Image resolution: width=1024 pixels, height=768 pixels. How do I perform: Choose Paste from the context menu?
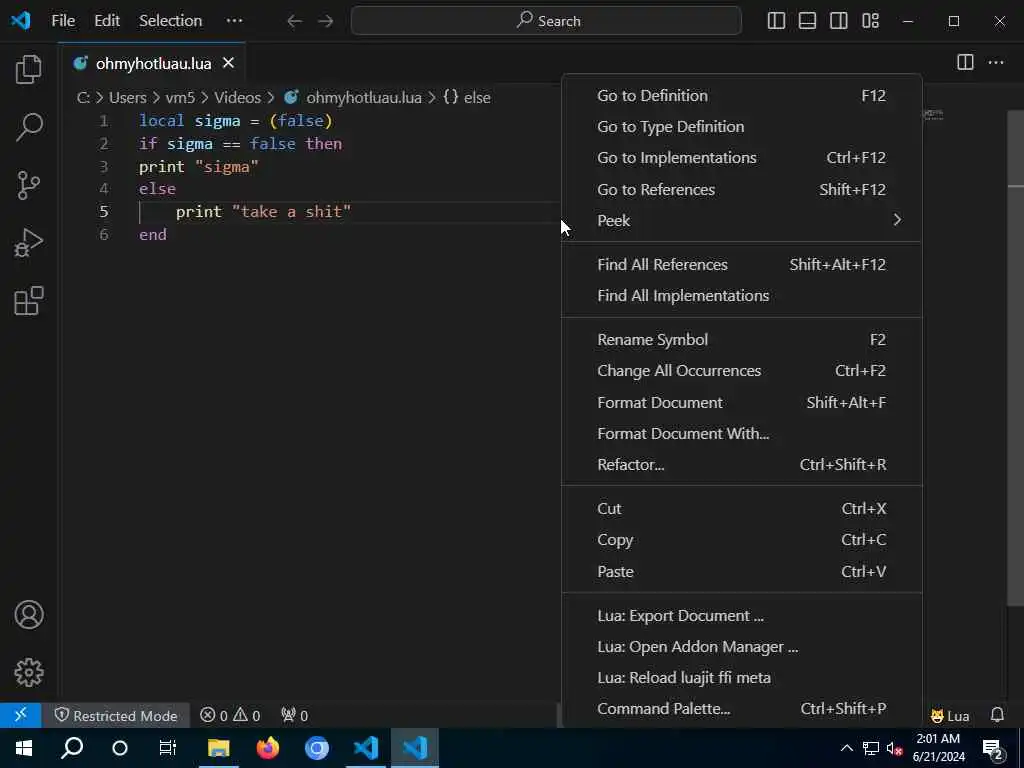pyautogui.click(x=742, y=571)
